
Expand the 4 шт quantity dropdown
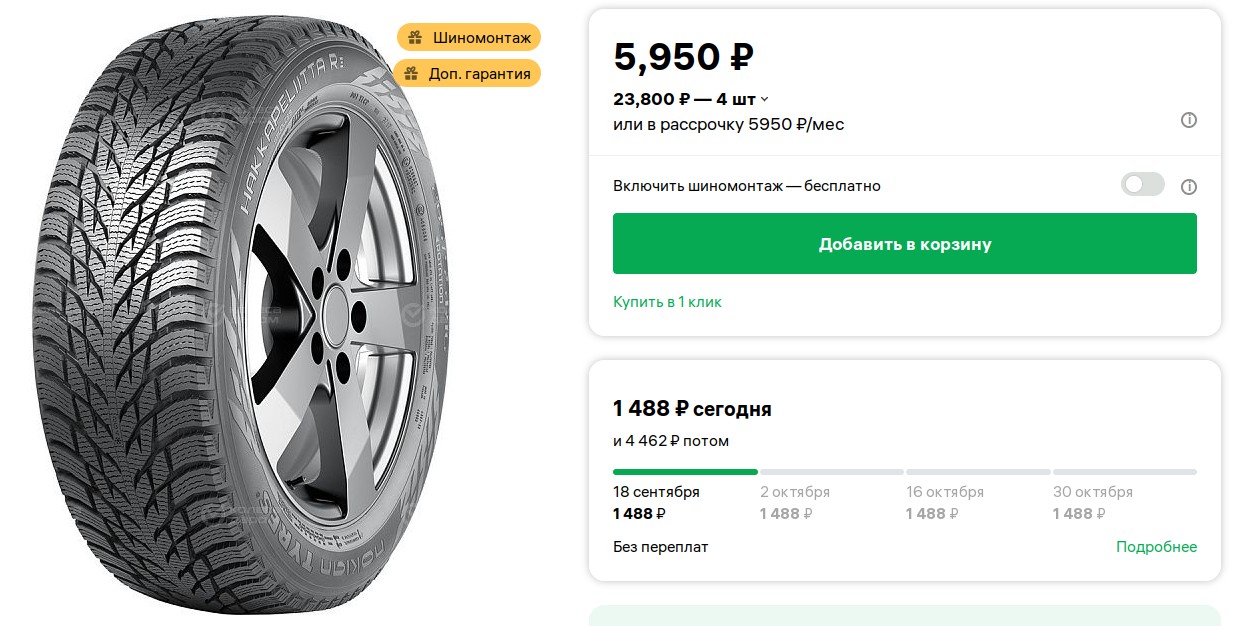click(x=765, y=99)
